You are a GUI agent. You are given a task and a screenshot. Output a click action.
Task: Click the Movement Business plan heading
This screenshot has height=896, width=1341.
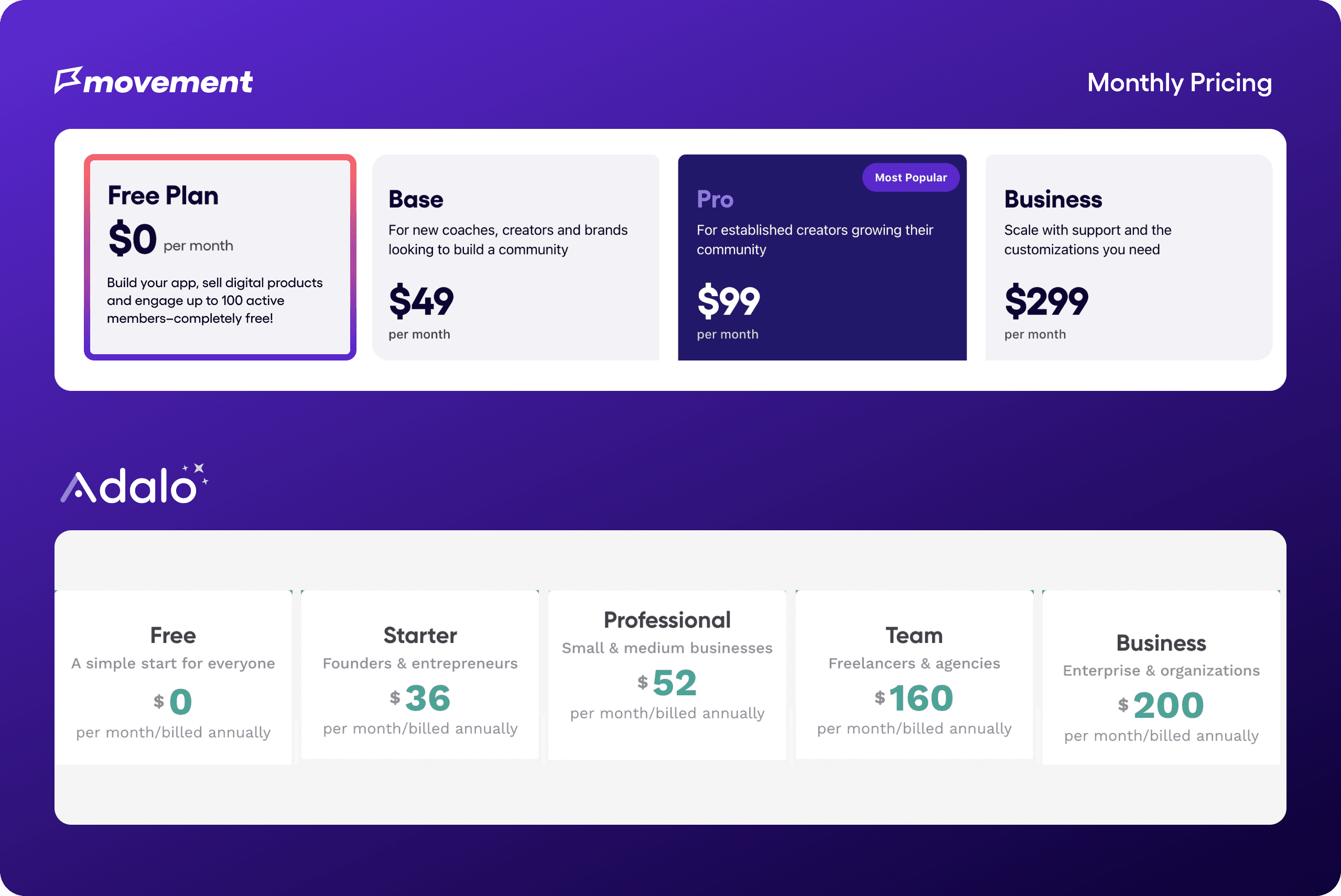coord(1052,200)
